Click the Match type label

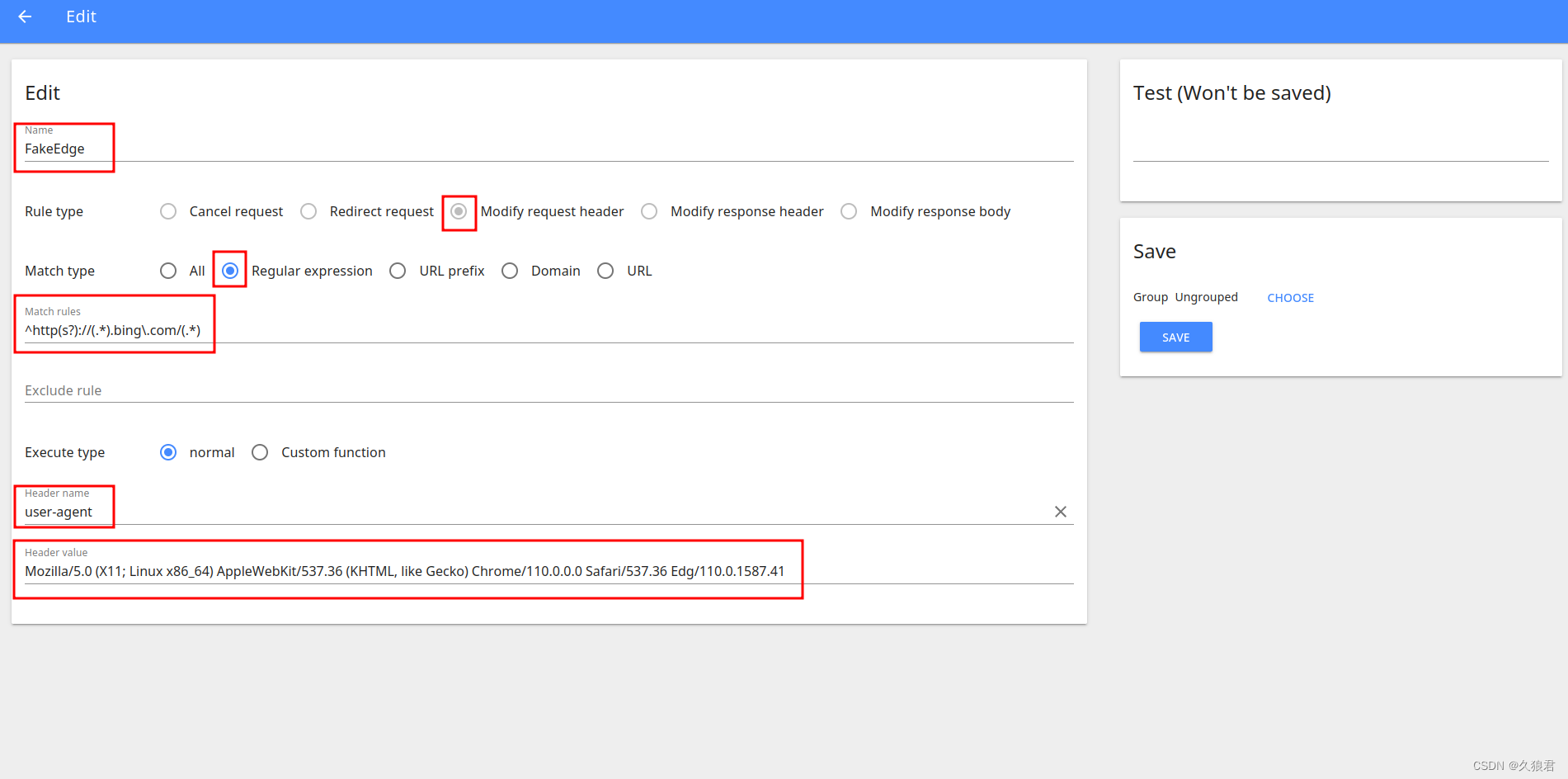click(59, 271)
